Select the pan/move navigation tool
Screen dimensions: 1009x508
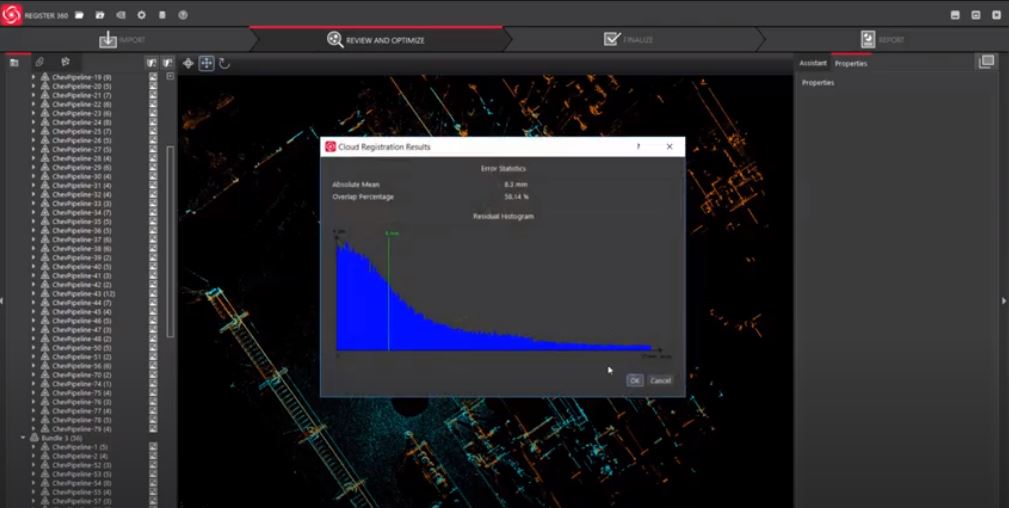tap(206, 63)
